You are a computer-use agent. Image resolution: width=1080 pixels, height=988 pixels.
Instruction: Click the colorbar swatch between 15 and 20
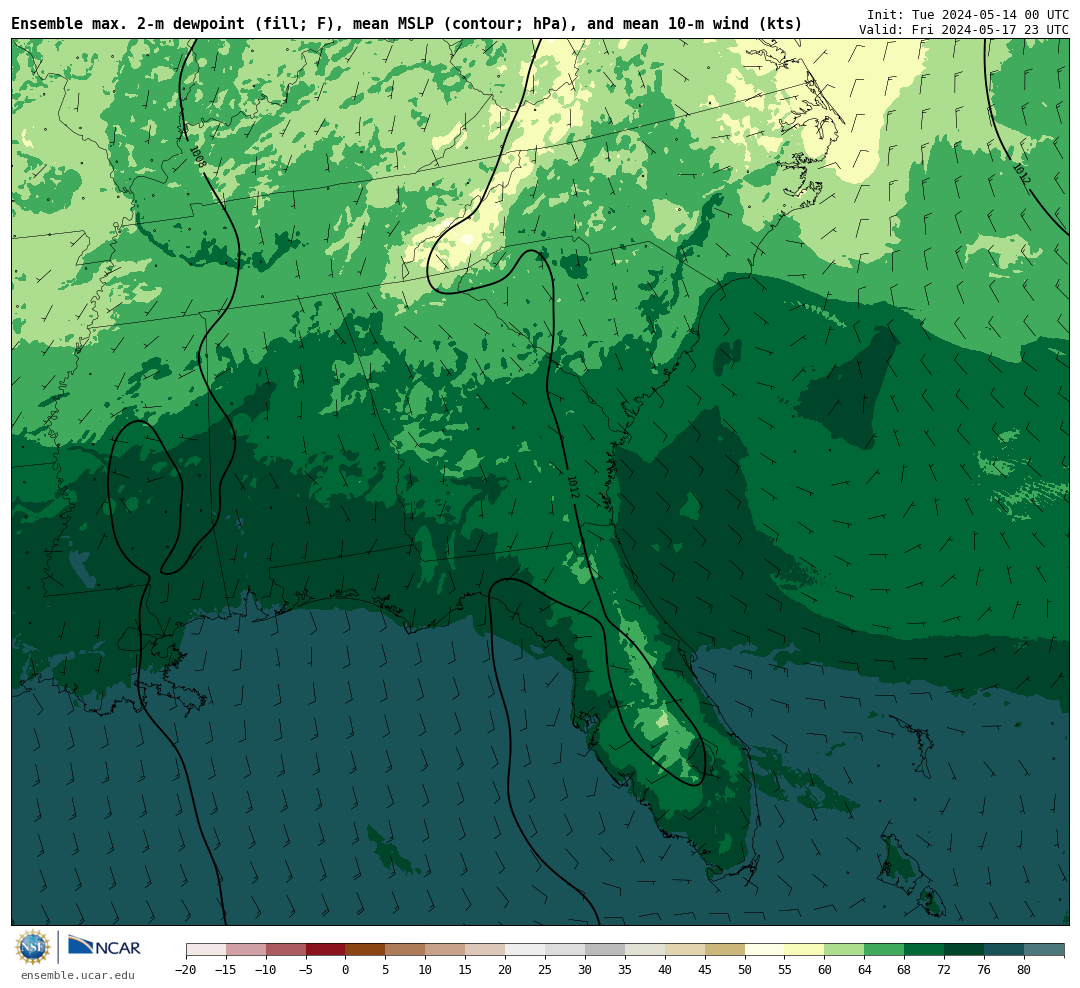pos(486,950)
